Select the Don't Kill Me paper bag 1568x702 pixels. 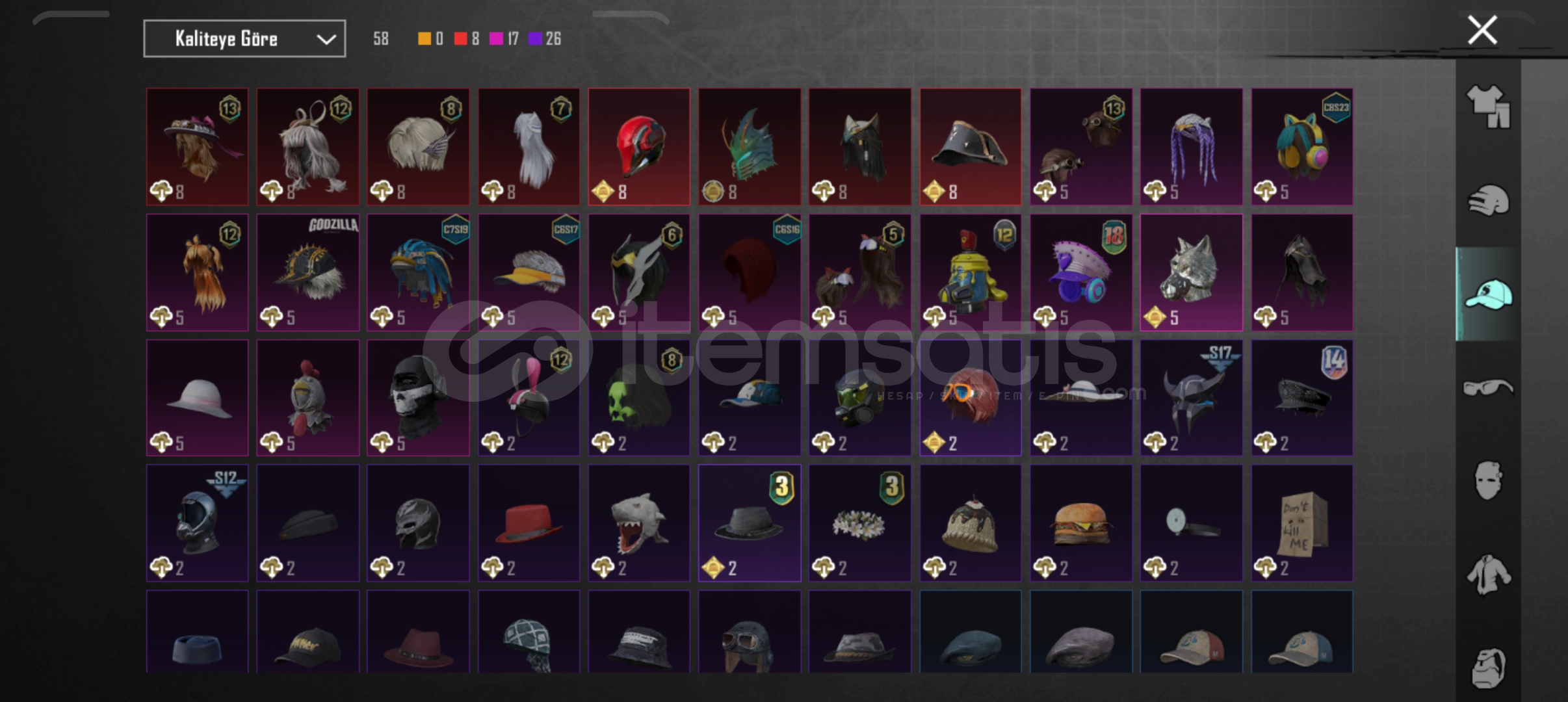click(x=1302, y=523)
